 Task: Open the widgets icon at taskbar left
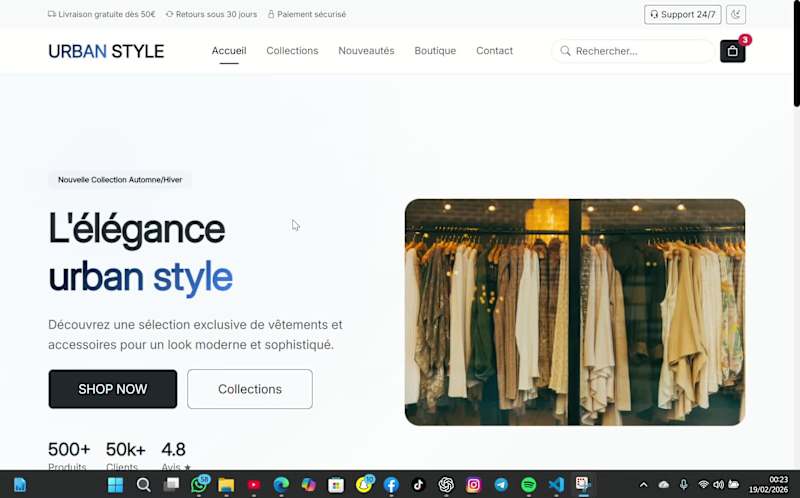tap(20, 485)
